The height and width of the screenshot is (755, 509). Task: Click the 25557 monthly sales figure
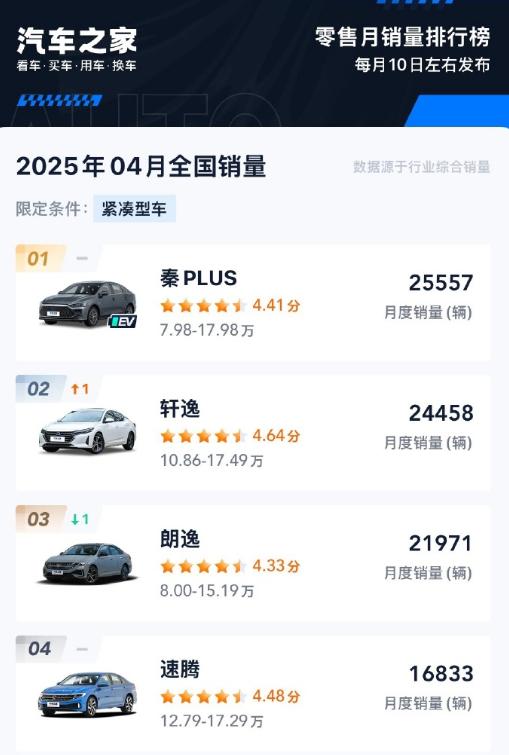441,283
